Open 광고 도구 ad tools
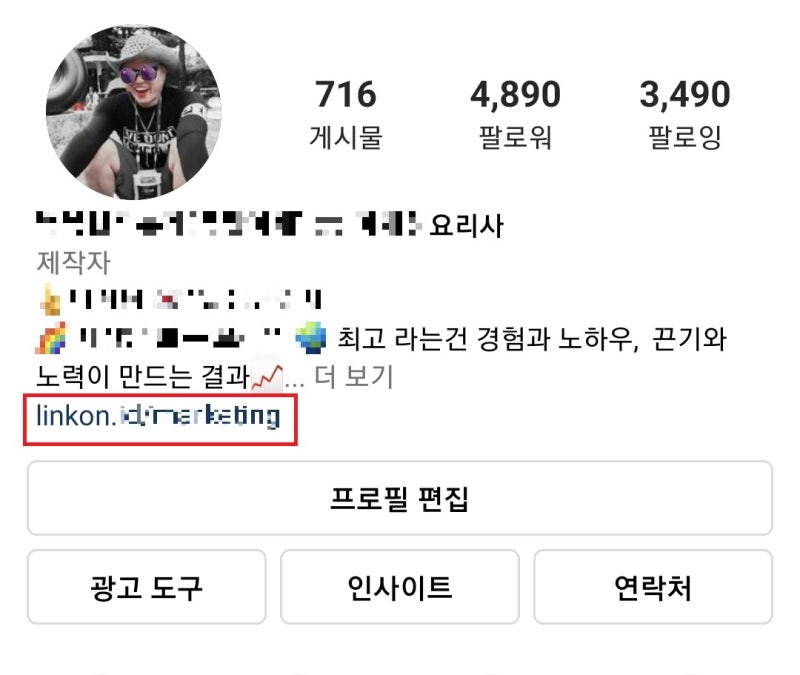This screenshot has height=675, width=800. point(146,587)
